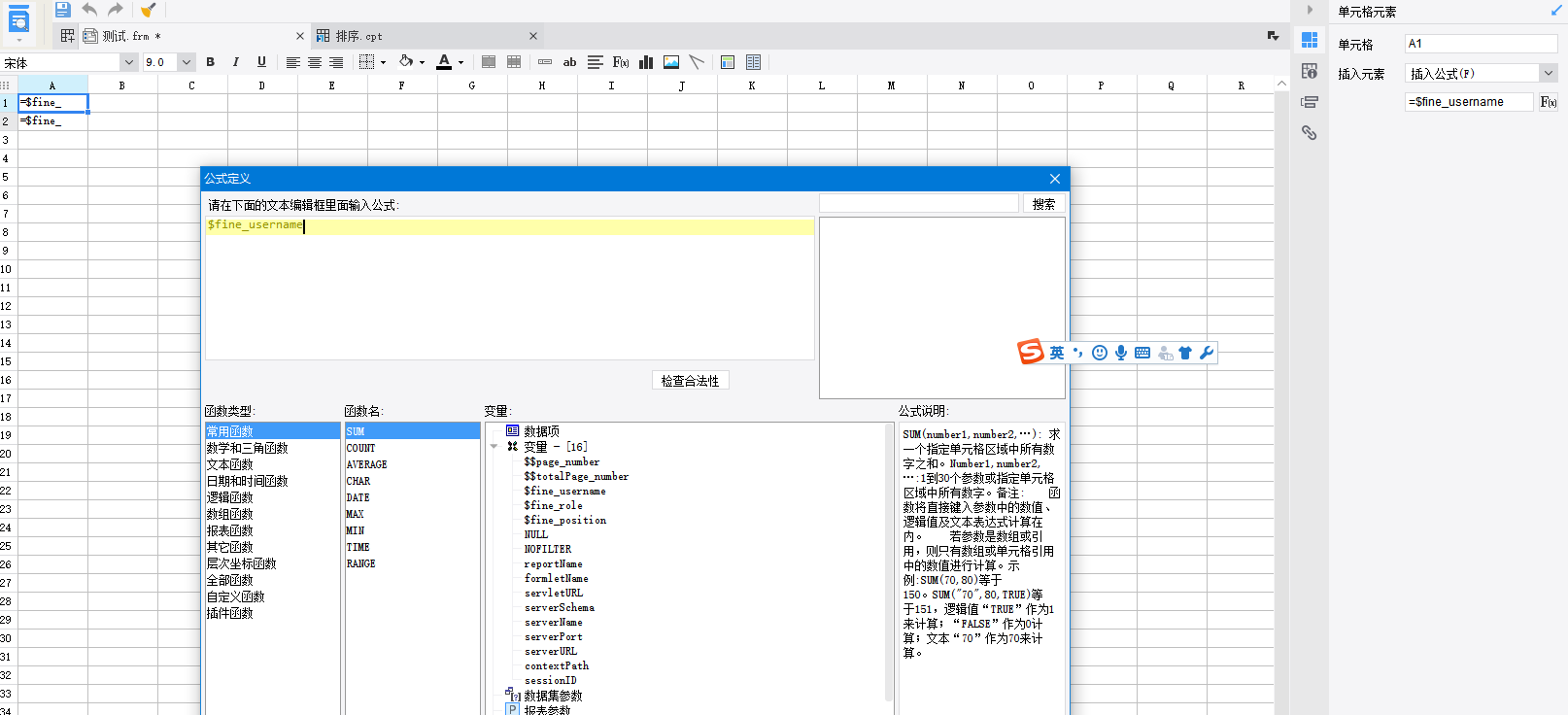This screenshot has height=715, width=1568.
Task: Open the floating element panel icon
Action: [1310, 102]
